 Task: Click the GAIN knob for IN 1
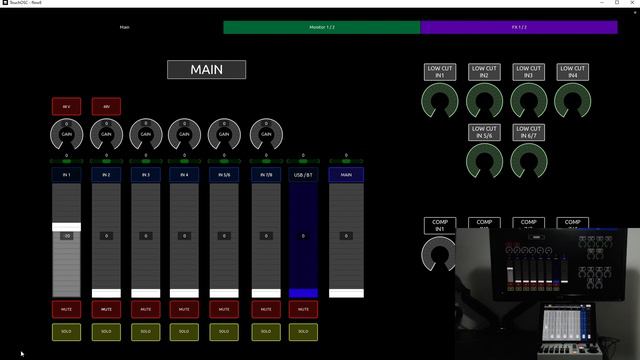click(x=67, y=134)
